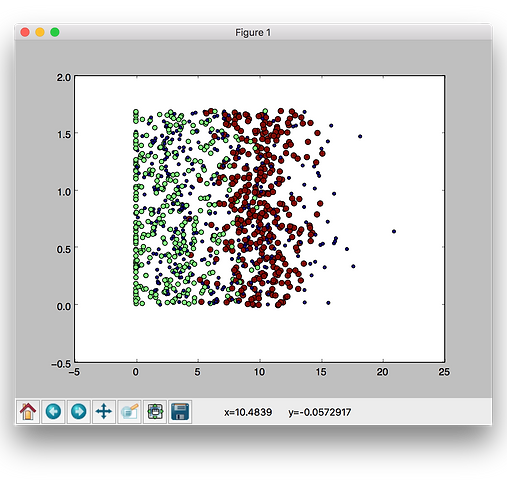Screen dimensions: 507x485
Task: Click the x-axis tick label 20
Action: pos(383,372)
